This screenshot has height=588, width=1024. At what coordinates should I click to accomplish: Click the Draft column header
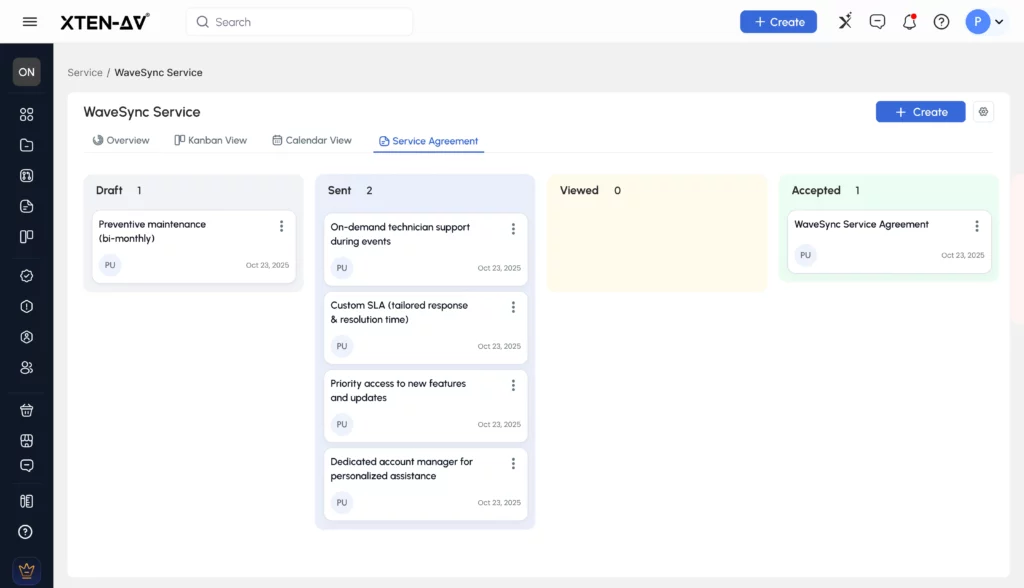109,190
